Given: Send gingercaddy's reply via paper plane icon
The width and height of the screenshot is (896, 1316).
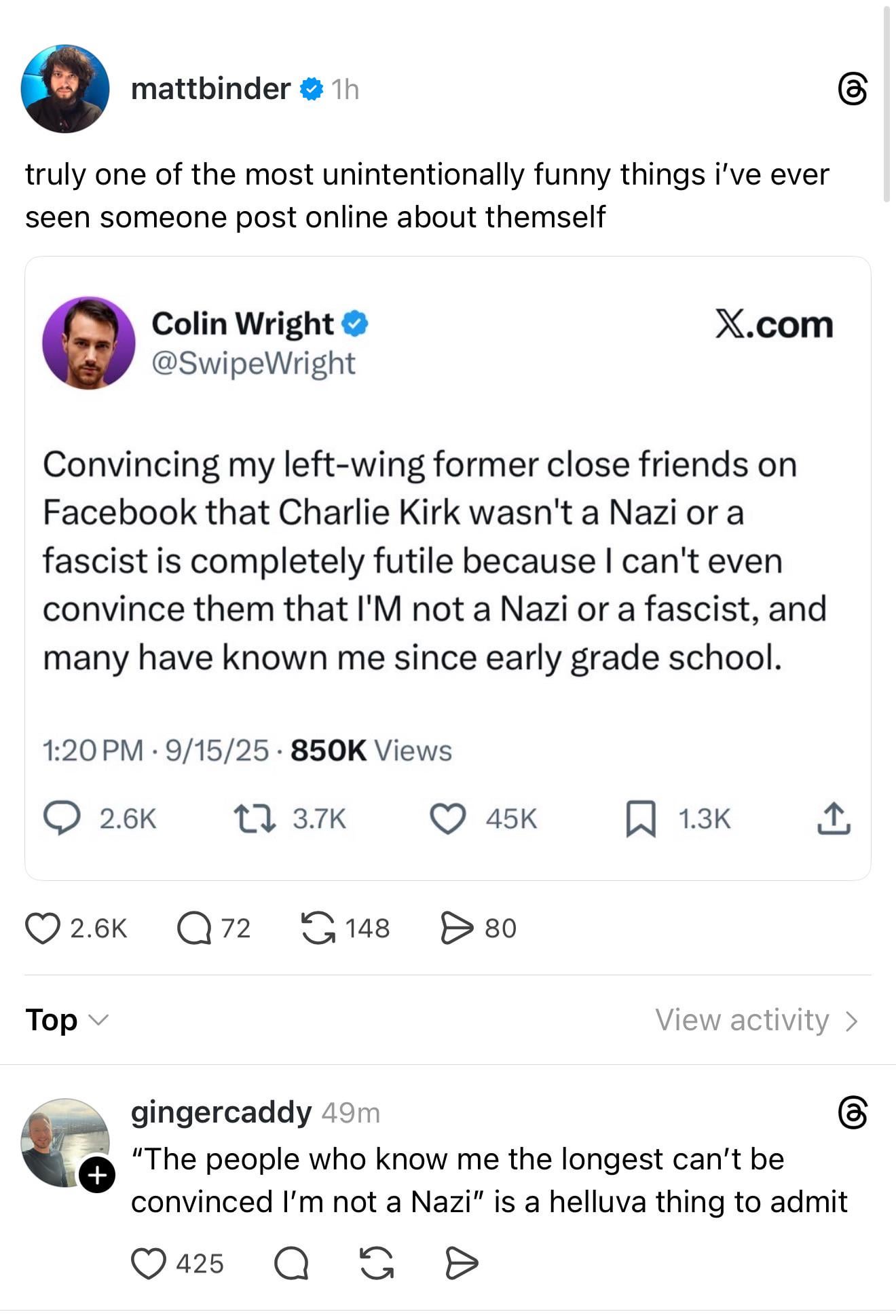Looking at the screenshot, I should pos(462,1264).
